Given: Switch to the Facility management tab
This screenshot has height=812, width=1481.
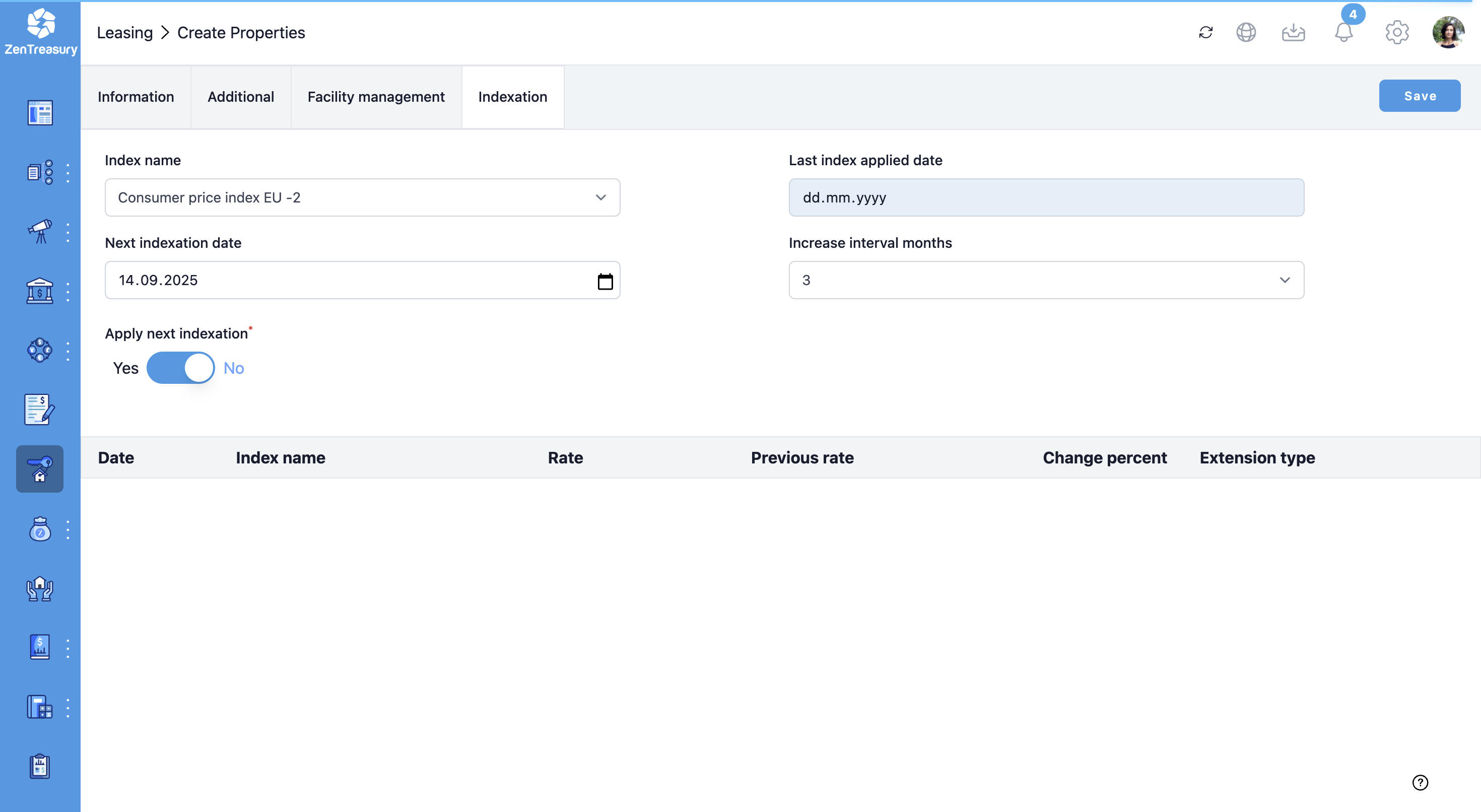Looking at the screenshot, I should click(x=376, y=97).
